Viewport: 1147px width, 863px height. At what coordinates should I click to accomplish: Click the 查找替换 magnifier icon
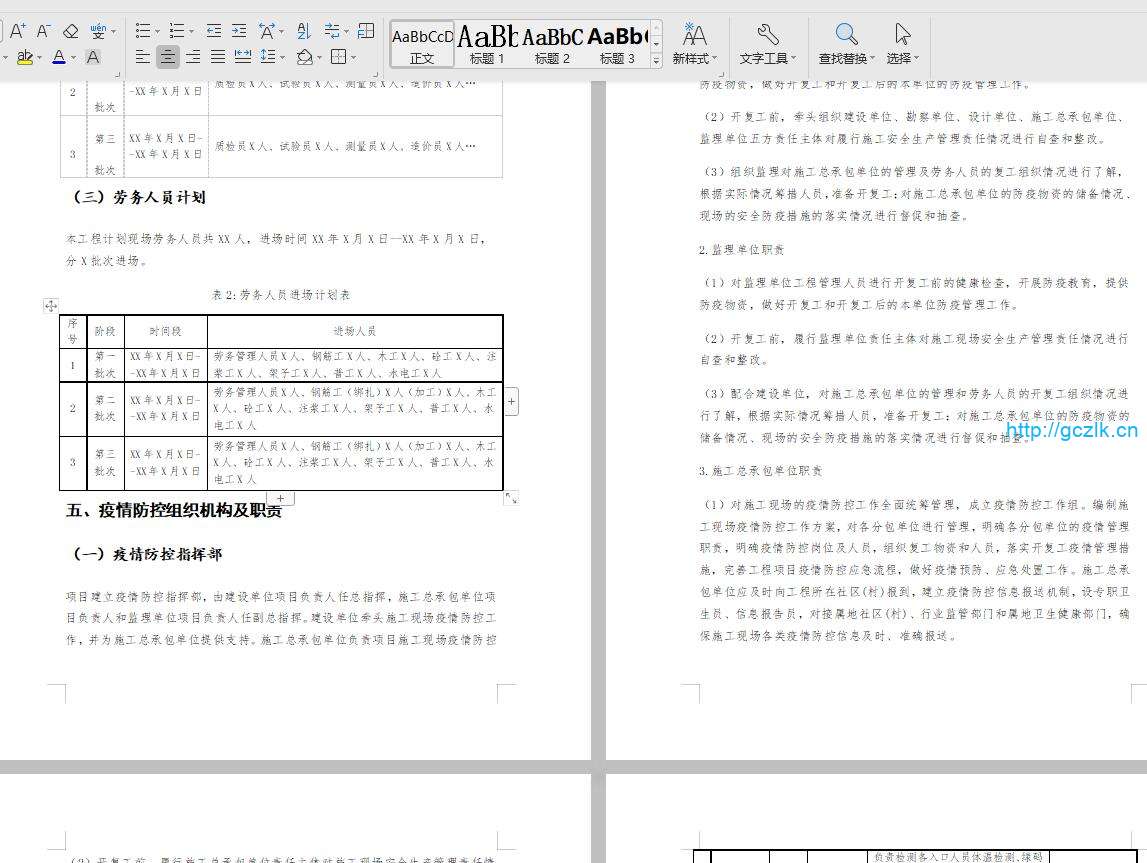click(846, 35)
